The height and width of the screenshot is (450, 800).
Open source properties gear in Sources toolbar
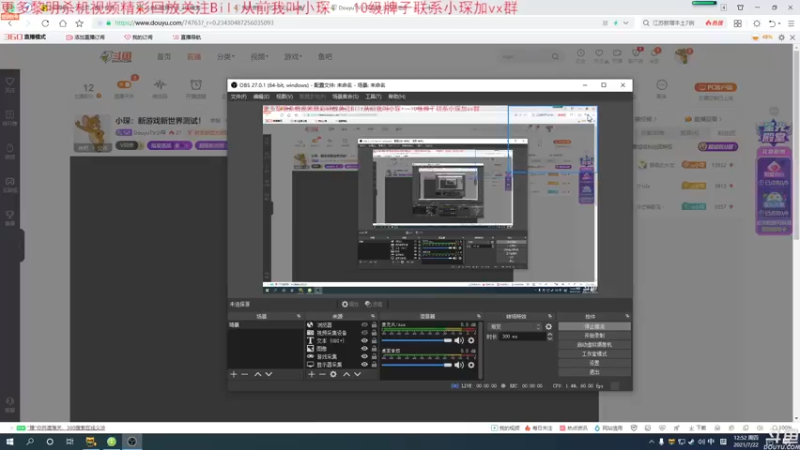coord(333,374)
